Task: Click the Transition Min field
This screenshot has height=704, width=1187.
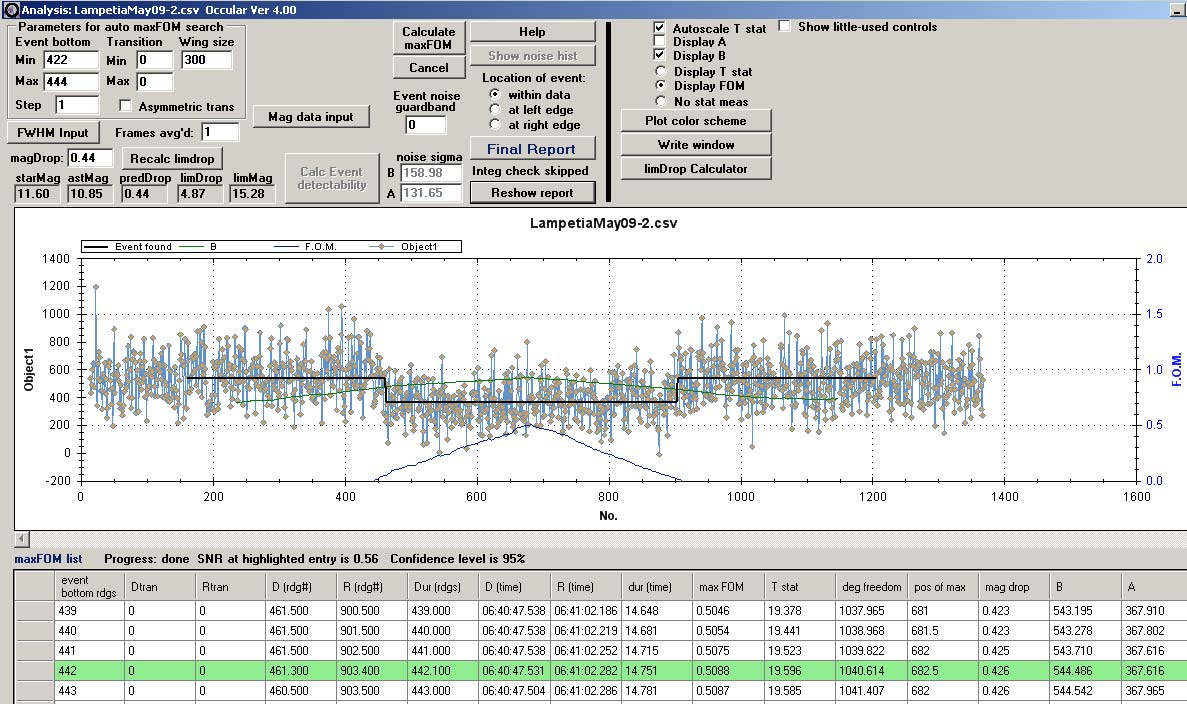Action: [x=154, y=60]
